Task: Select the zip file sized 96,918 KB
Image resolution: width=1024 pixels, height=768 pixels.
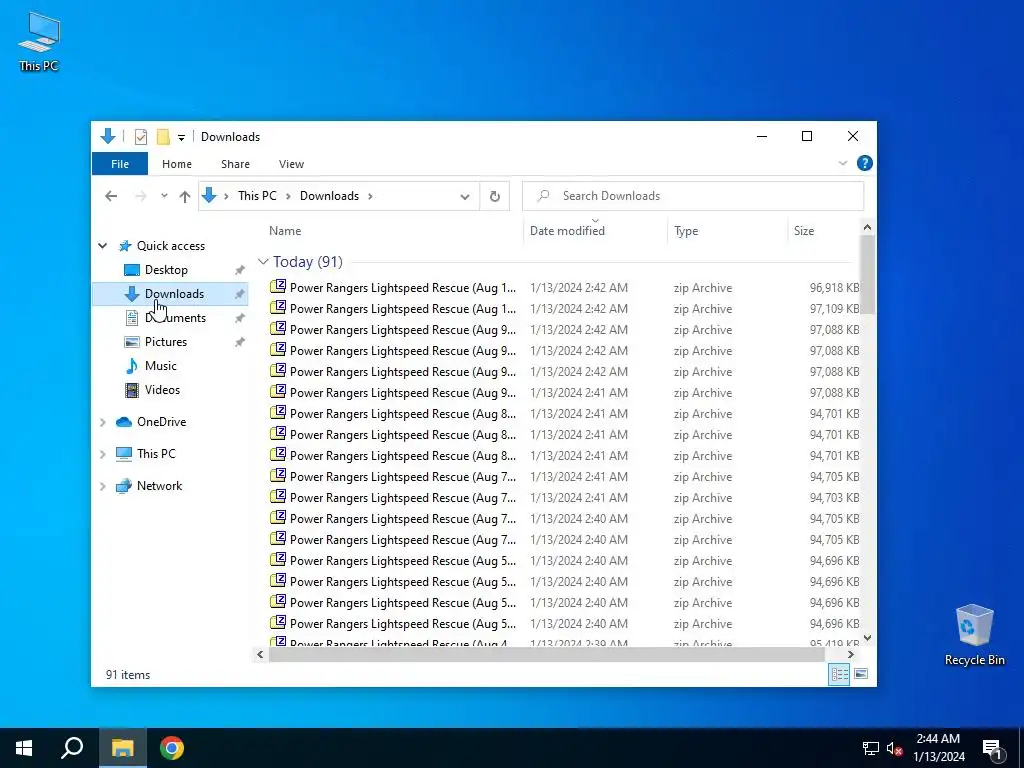Action: [x=564, y=287]
